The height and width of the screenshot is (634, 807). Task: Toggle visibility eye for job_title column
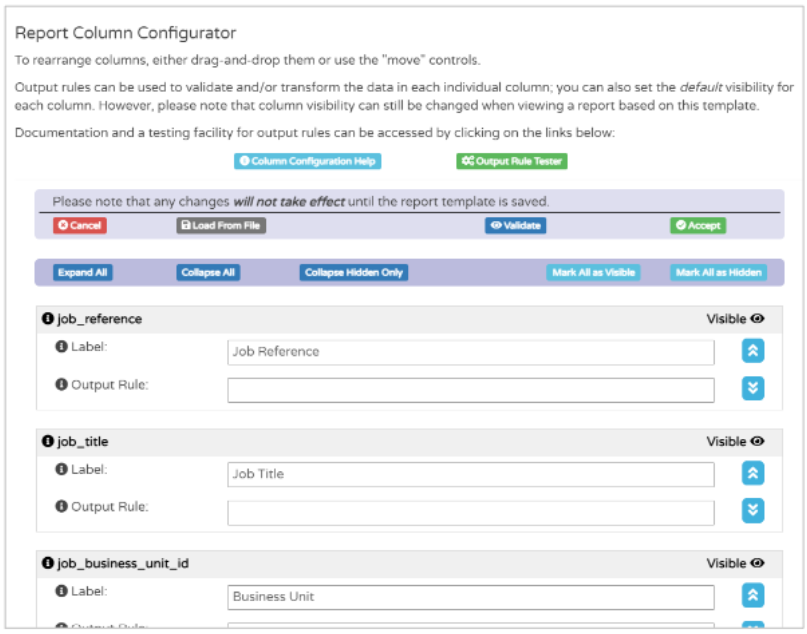(x=757, y=442)
